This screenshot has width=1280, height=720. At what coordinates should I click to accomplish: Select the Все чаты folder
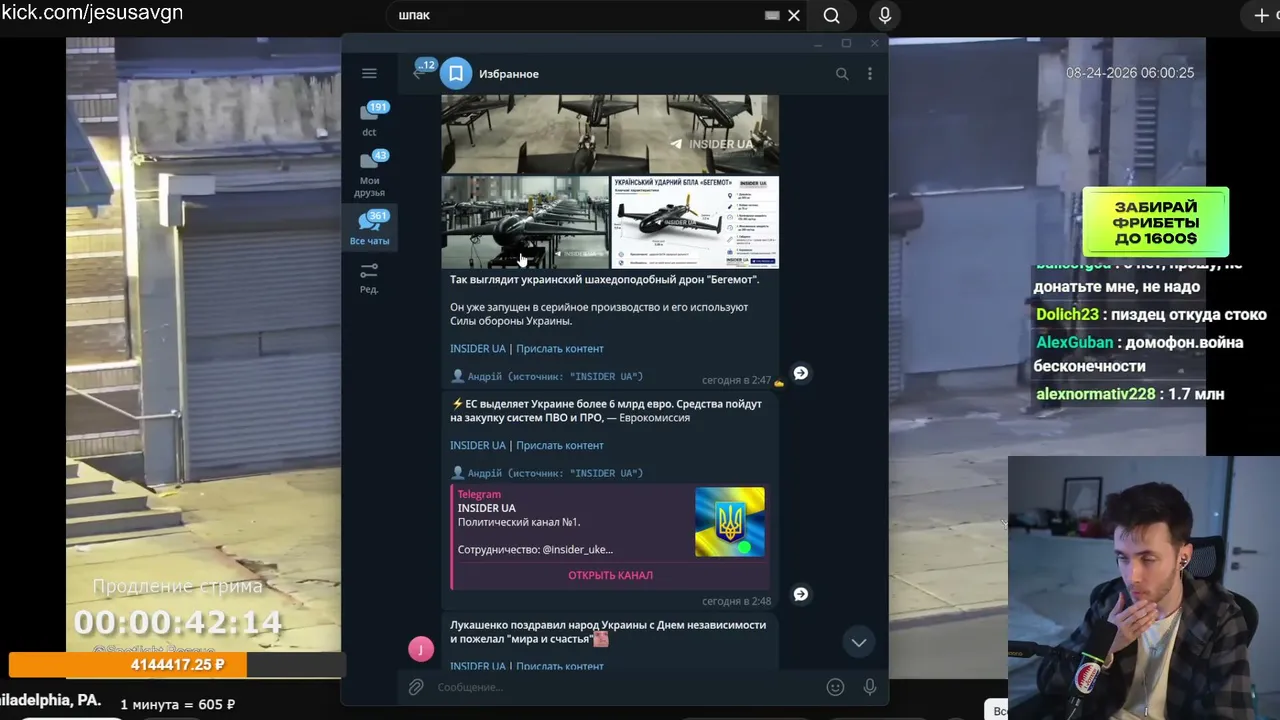(x=369, y=228)
